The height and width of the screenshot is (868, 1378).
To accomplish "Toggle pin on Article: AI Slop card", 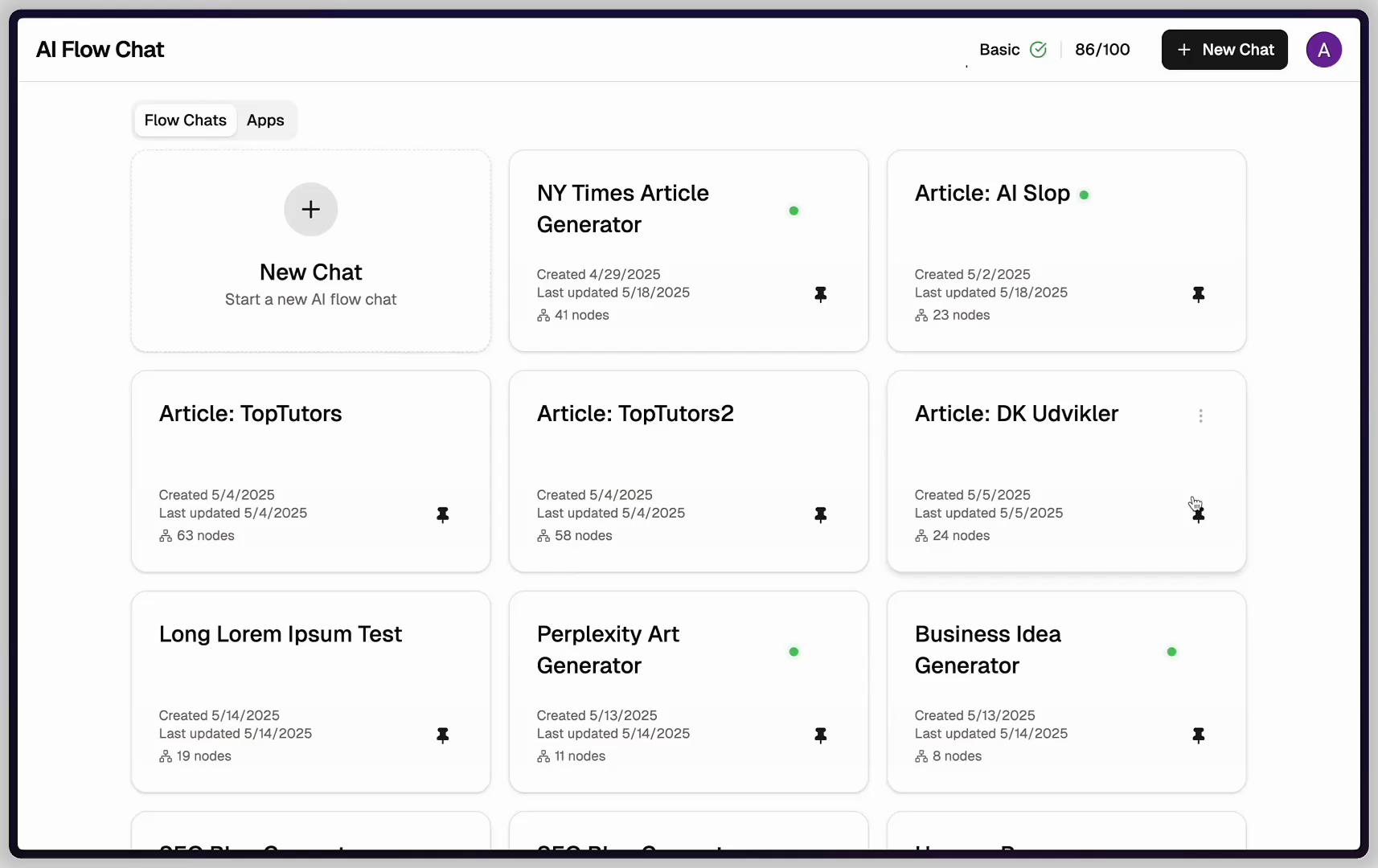I will click(1198, 294).
